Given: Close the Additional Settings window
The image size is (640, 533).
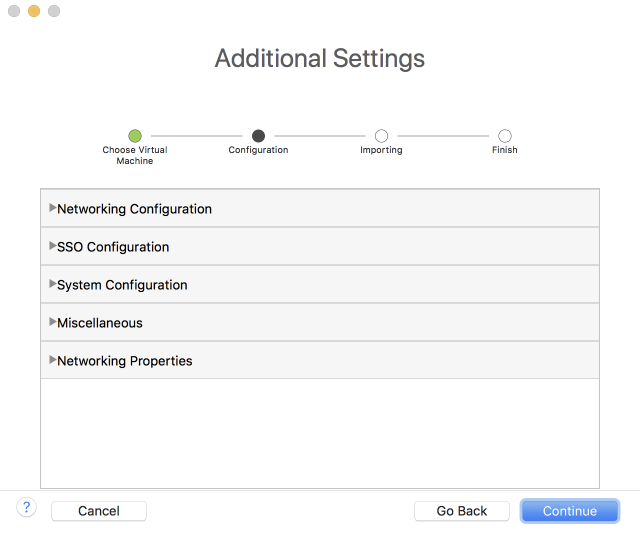Looking at the screenshot, I should [14, 11].
